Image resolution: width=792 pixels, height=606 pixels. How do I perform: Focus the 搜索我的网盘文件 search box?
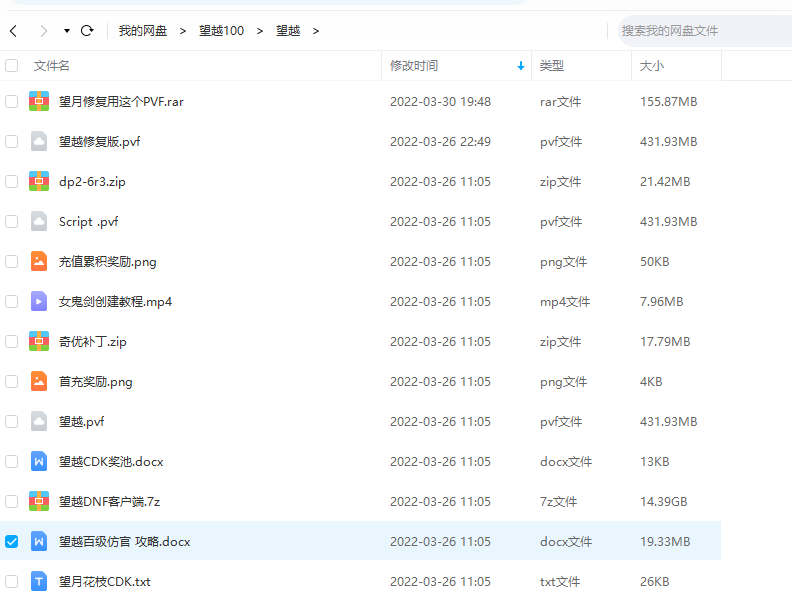click(705, 31)
